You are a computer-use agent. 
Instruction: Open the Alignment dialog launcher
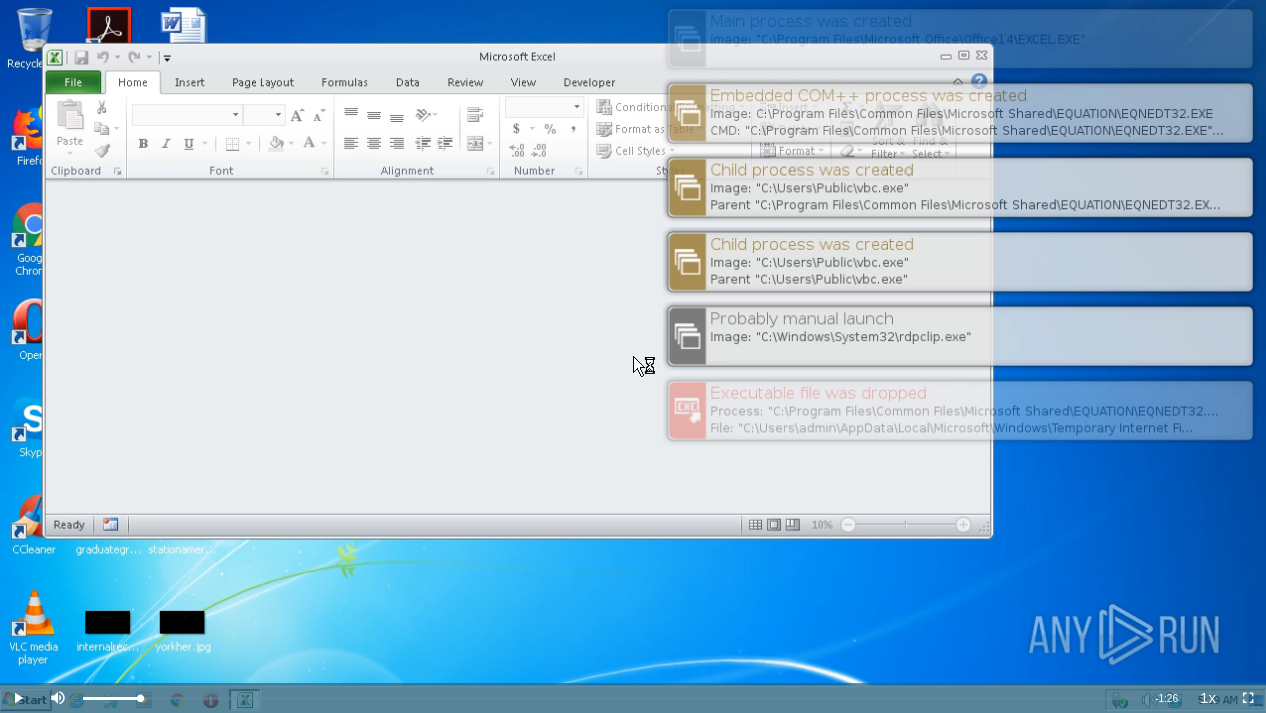491,172
